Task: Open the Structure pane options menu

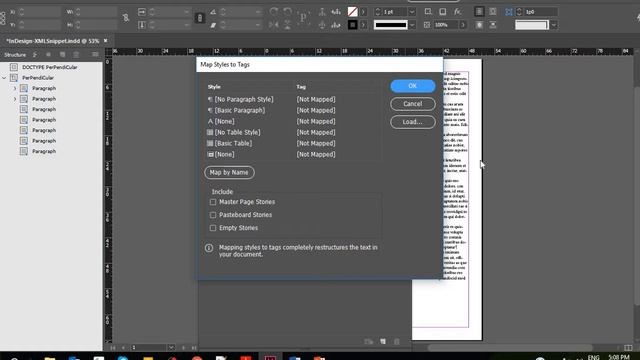Action: [x=95, y=55]
